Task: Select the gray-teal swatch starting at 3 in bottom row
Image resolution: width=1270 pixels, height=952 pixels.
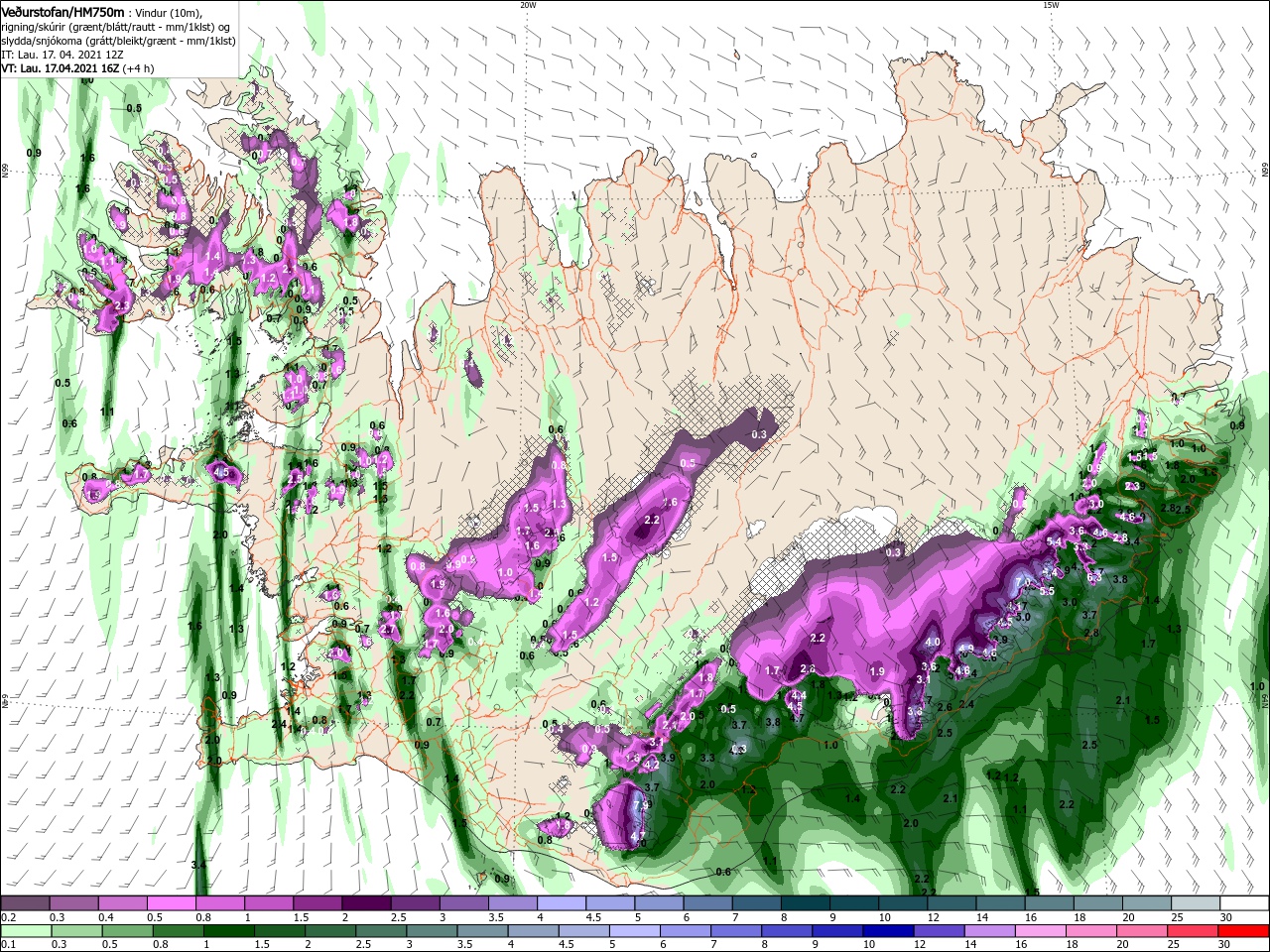Action: tap(432, 930)
